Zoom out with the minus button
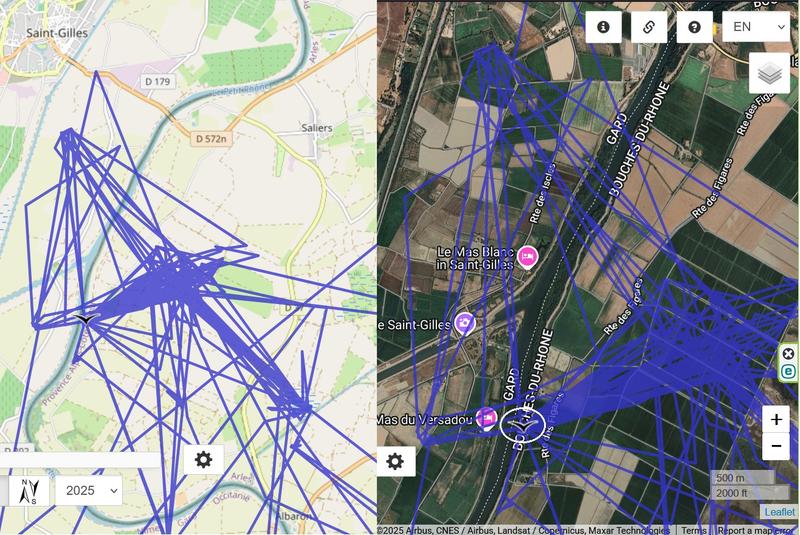The width and height of the screenshot is (800, 535). click(776, 446)
